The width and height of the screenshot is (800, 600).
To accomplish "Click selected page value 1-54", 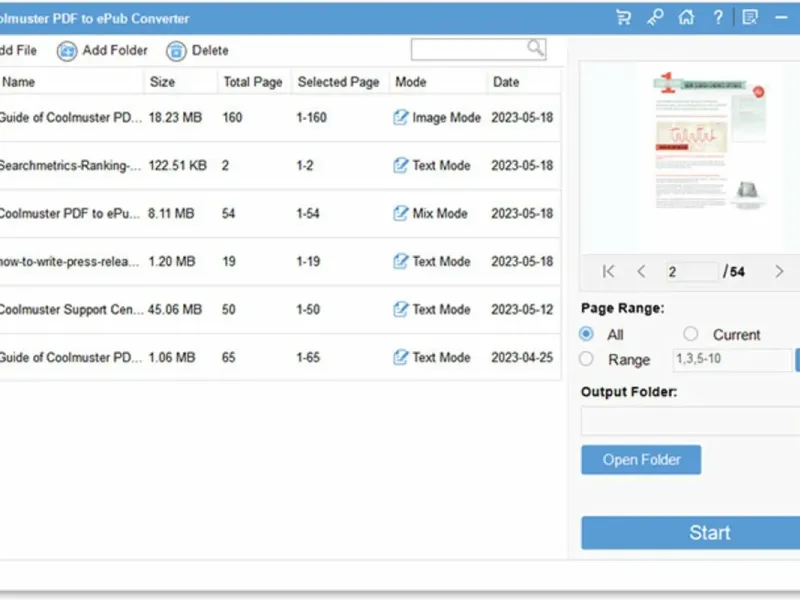I will point(308,213).
